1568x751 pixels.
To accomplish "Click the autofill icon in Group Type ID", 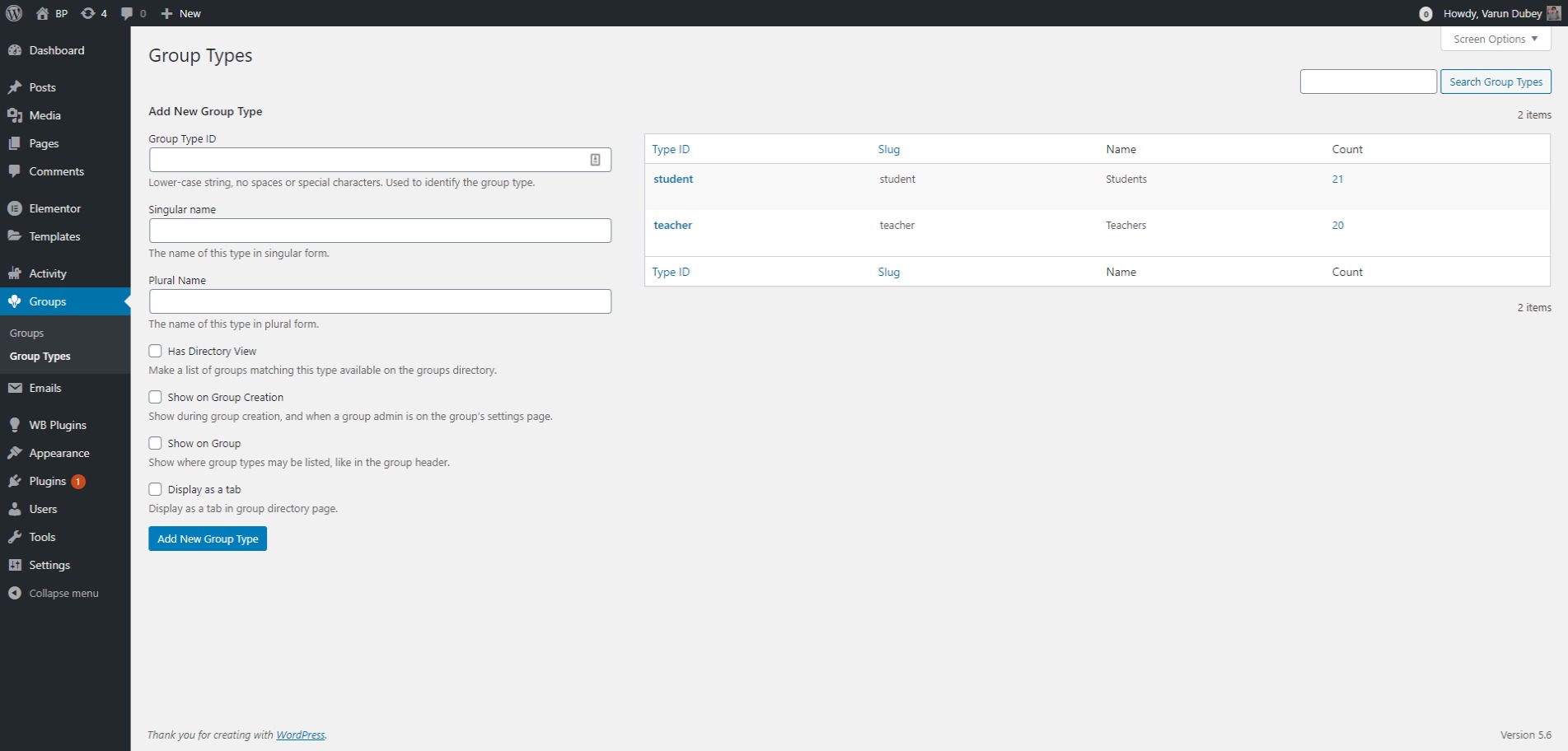I will [x=595, y=160].
